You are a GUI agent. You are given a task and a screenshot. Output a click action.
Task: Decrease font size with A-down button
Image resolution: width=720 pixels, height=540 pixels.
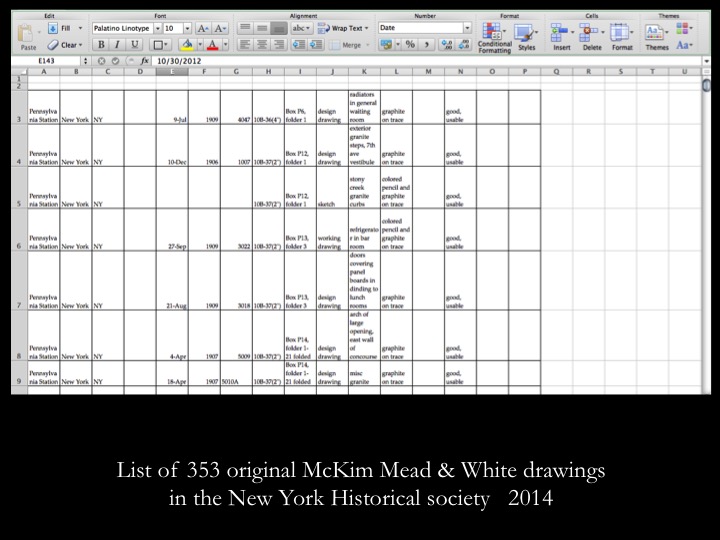pos(220,28)
